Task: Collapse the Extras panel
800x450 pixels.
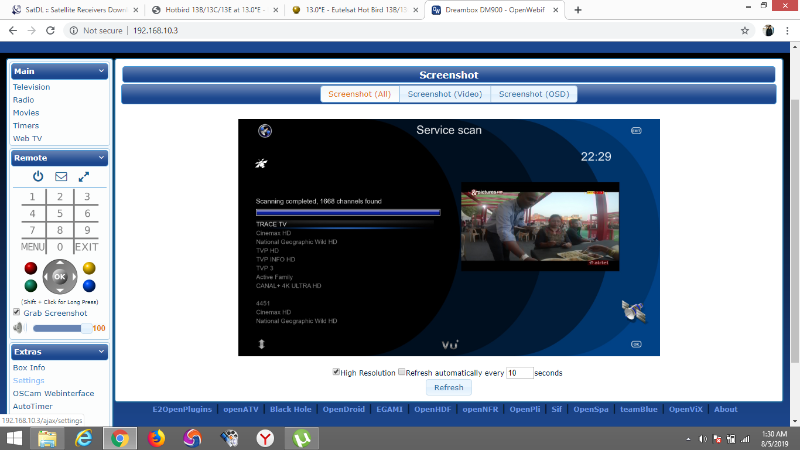Action: click(x=101, y=352)
